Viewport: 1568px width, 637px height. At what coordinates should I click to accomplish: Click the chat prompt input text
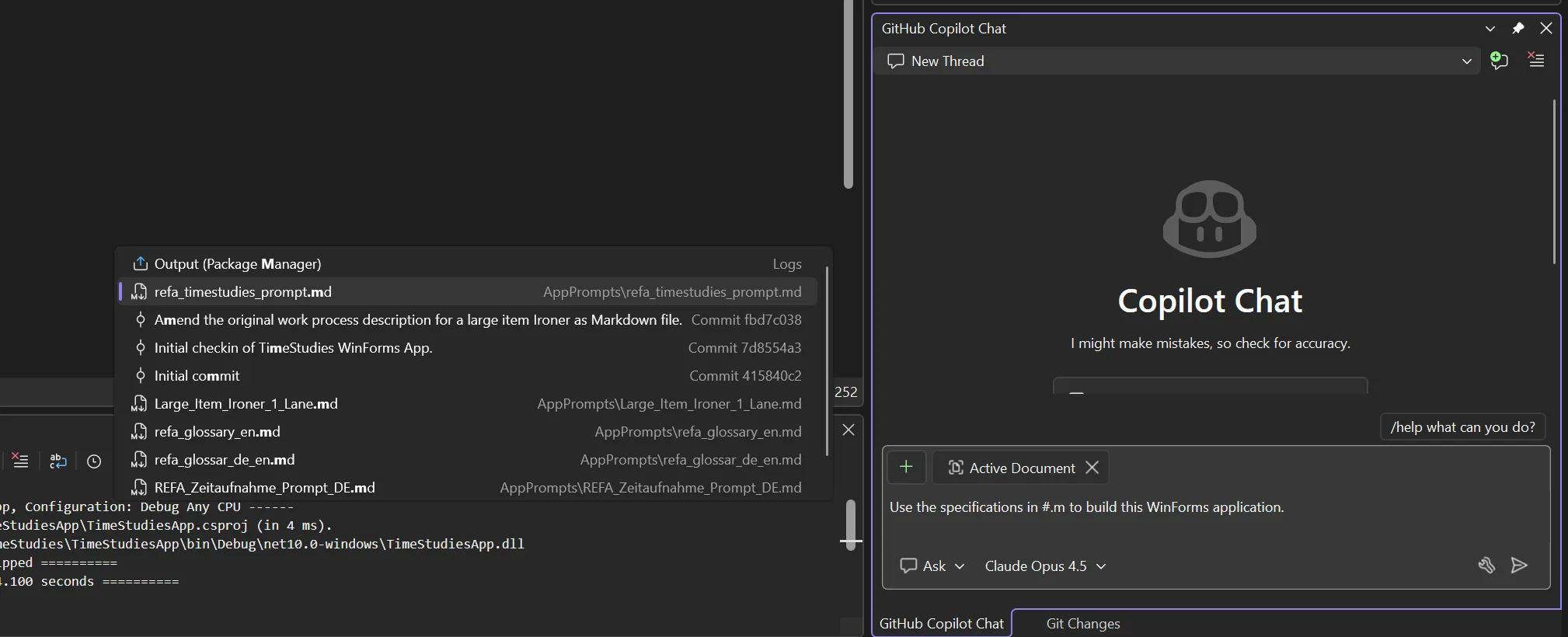click(x=1086, y=507)
